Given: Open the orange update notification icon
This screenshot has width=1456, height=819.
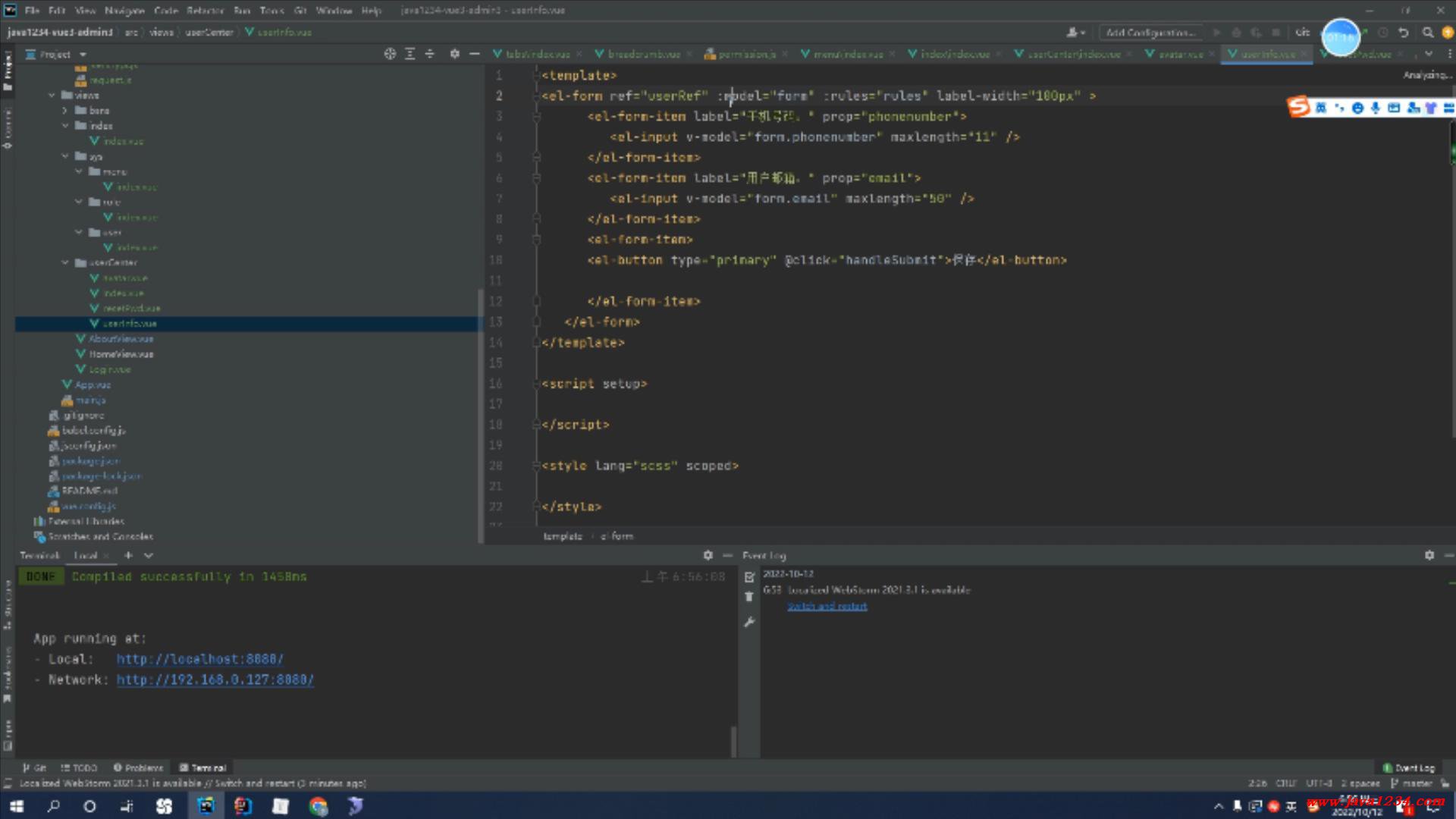Looking at the screenshot, I should (1447, 33).
